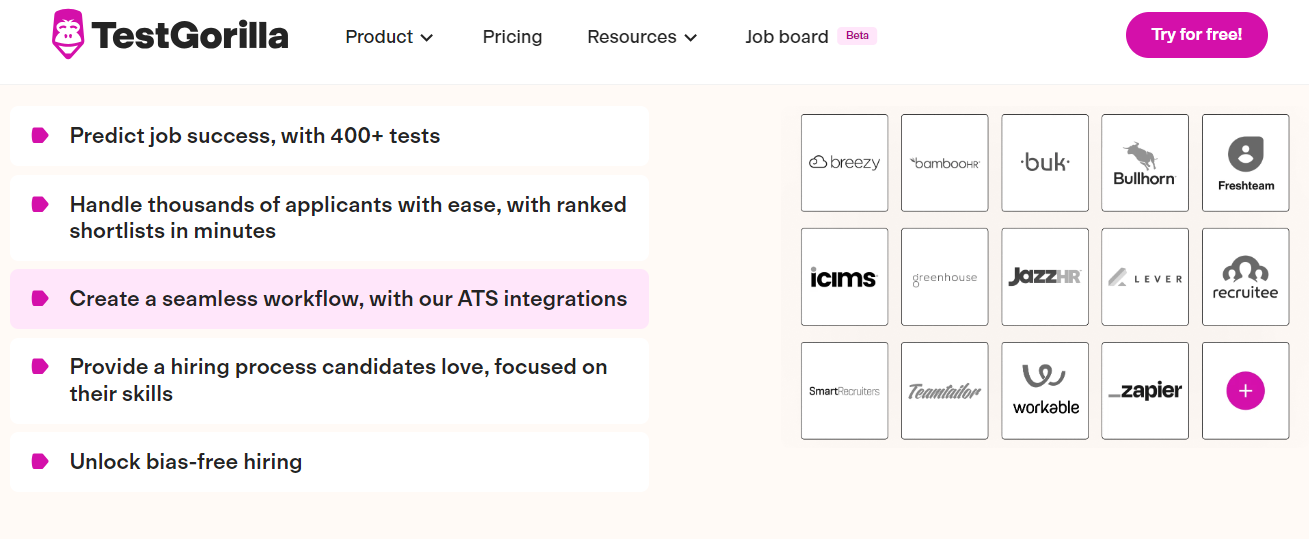The width and height of the screenshot is (1309, 539).
Task: Go to the Pricing page
Action: point(512,37)
